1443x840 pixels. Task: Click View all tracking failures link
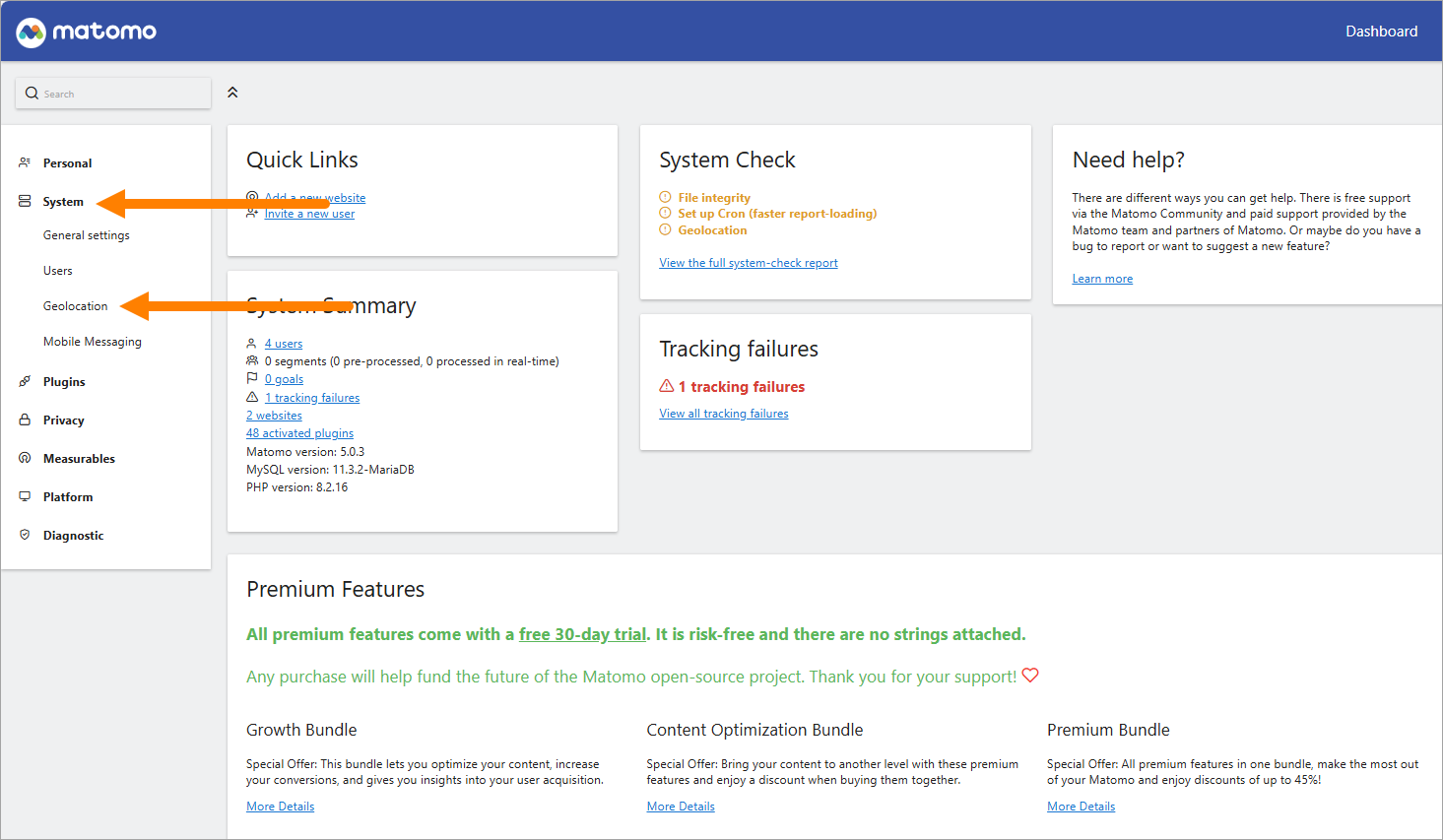click(x=724, y=414)
